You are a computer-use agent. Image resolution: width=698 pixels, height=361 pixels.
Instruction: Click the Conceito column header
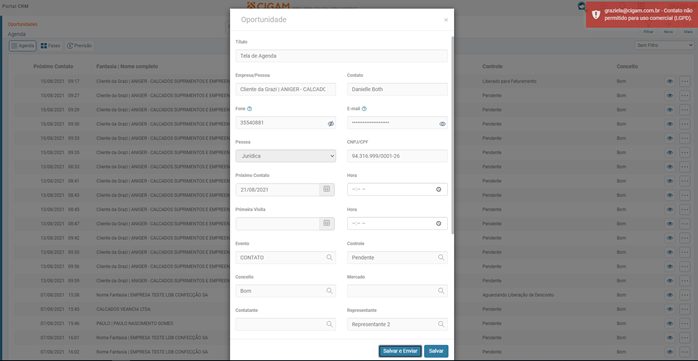click(627, 66)
